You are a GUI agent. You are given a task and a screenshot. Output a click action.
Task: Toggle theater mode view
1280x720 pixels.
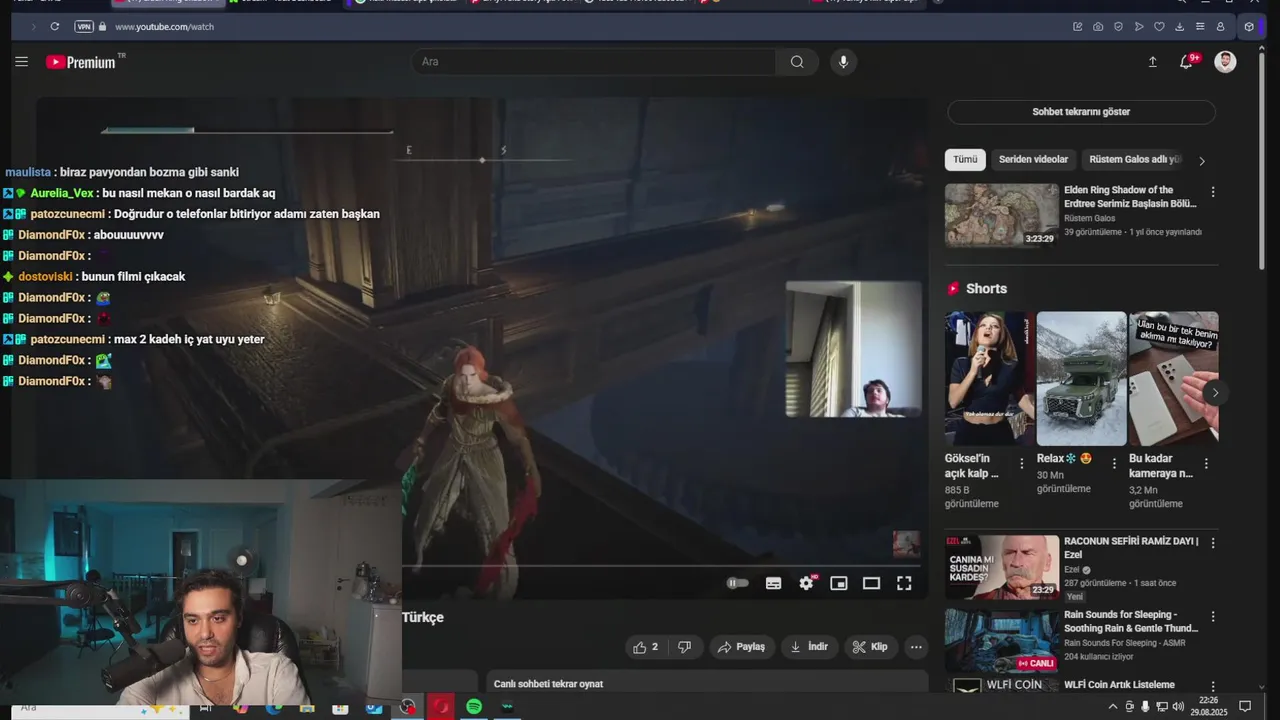point(871,583)
